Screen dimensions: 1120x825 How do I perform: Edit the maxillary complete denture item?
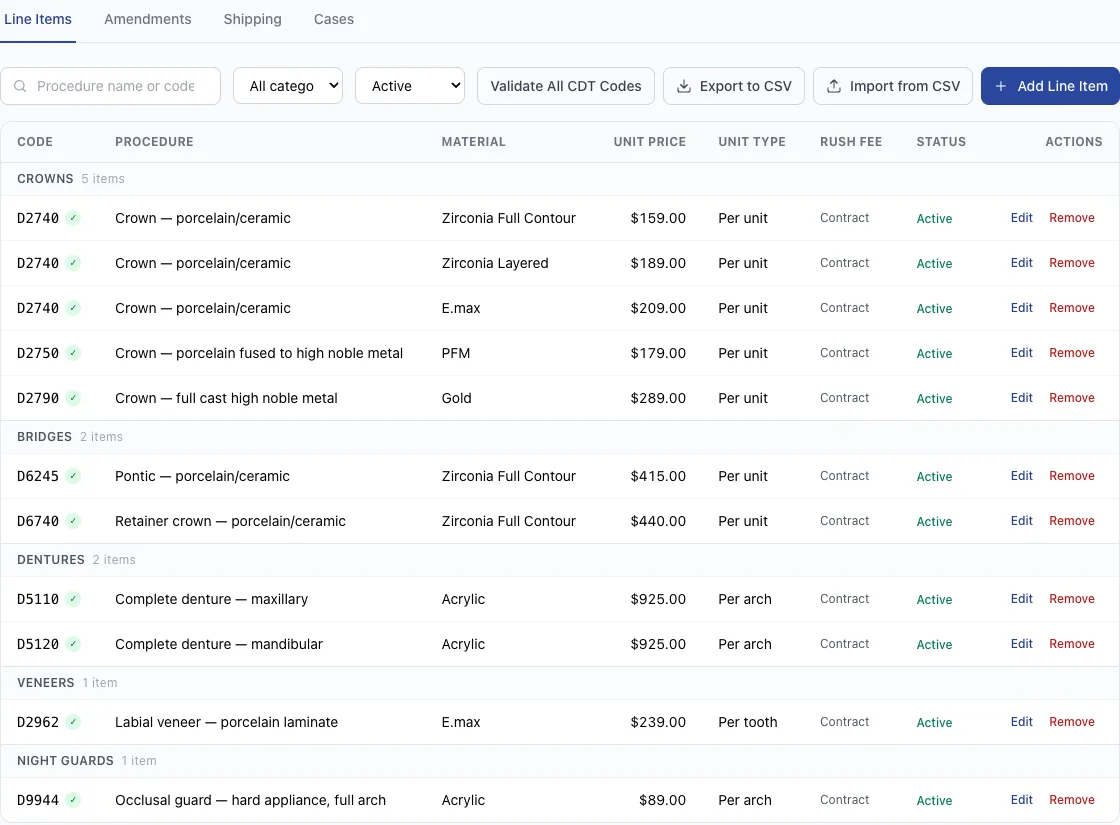tap(1021, 599)
